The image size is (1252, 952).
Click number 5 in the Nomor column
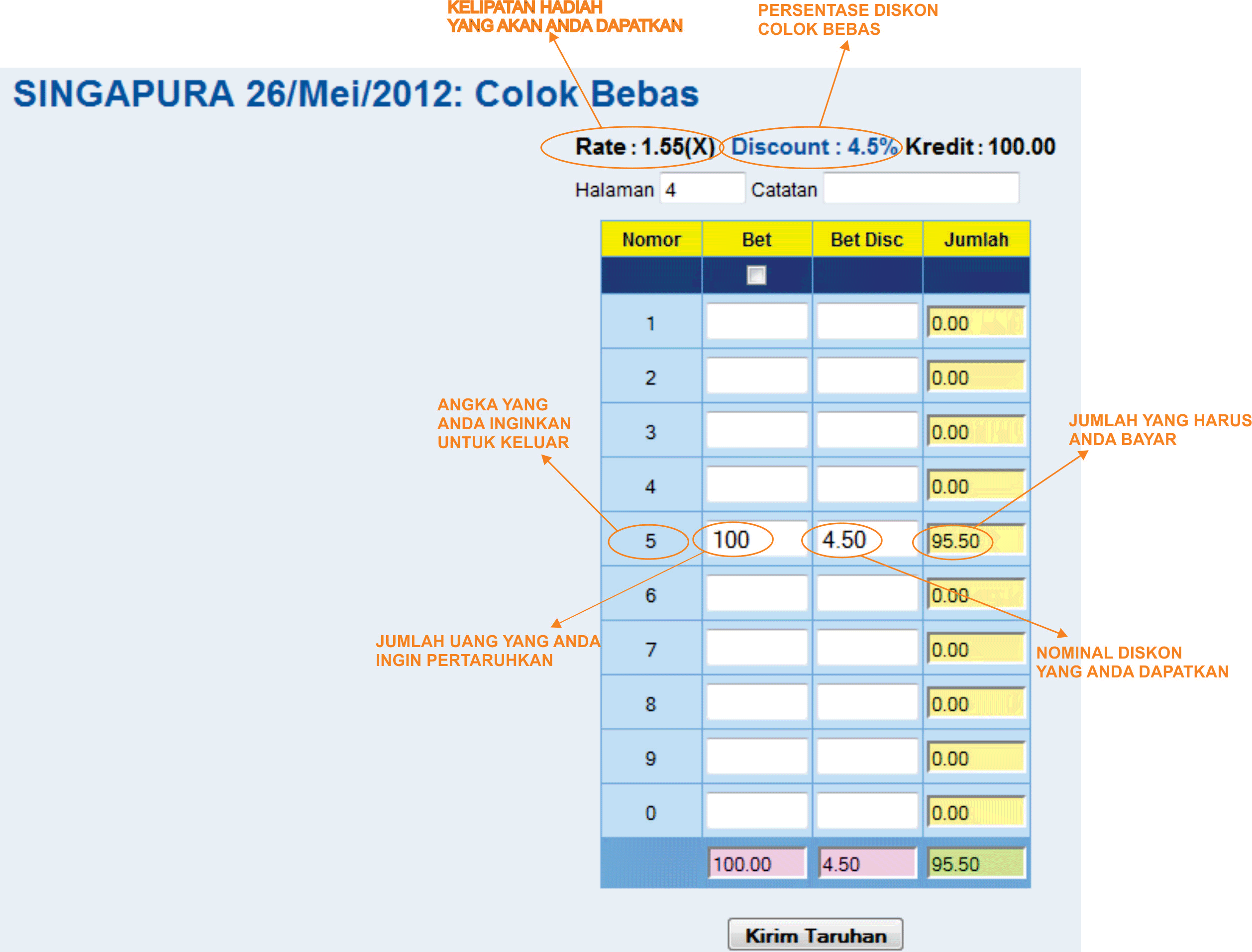(650, 541)
